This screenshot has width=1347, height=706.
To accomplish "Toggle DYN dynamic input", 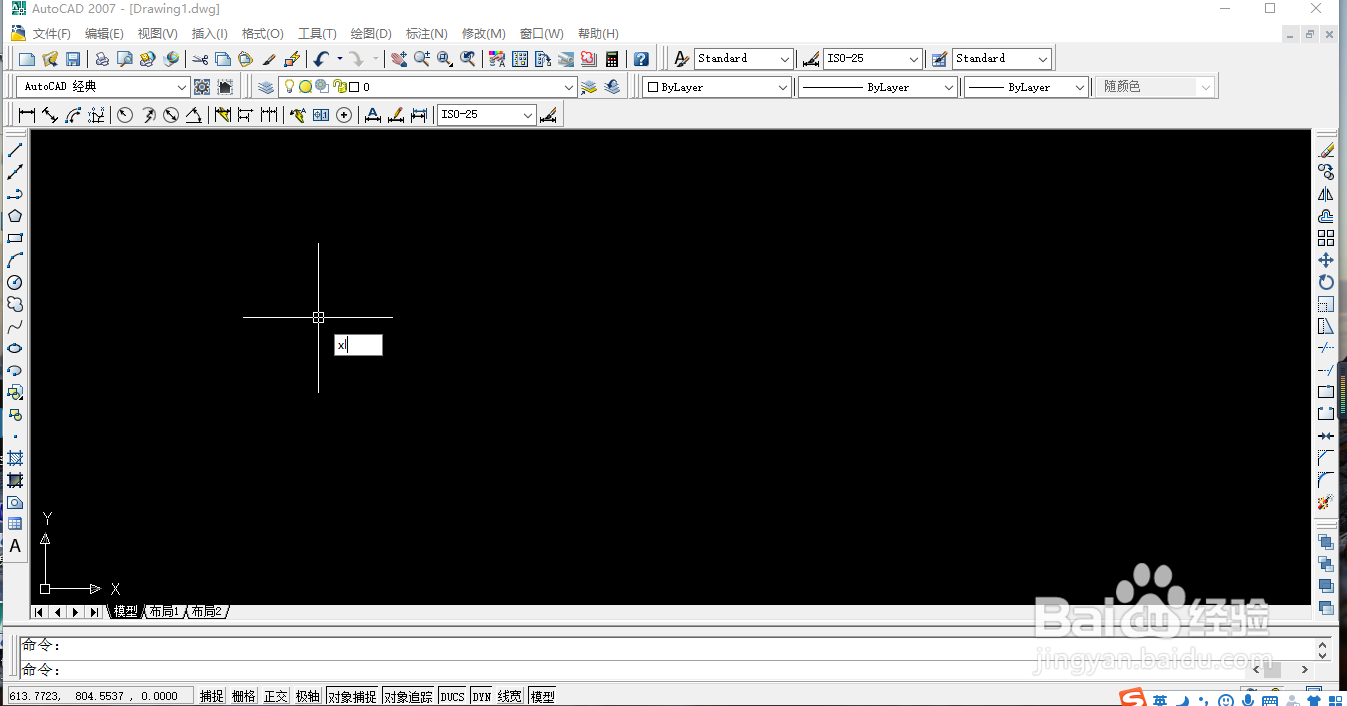I will (482, 696).
